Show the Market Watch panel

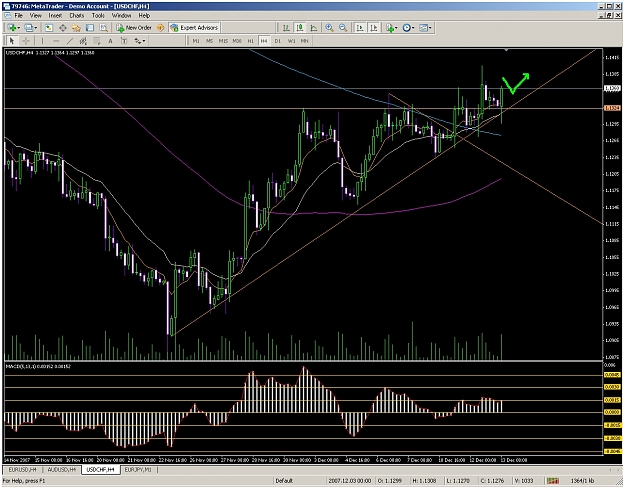point(49,28)
